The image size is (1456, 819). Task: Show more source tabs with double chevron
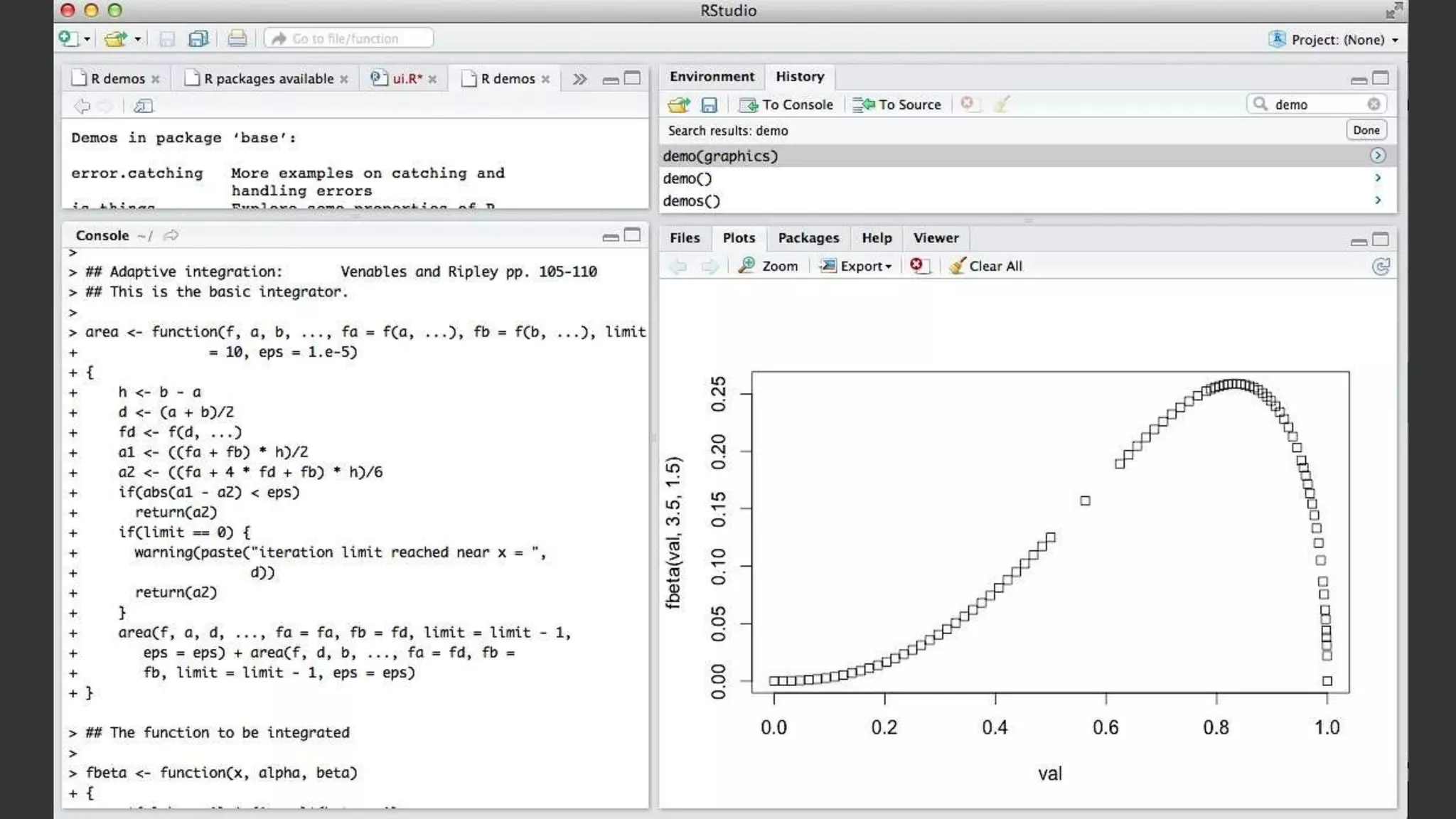click(580, 78)
